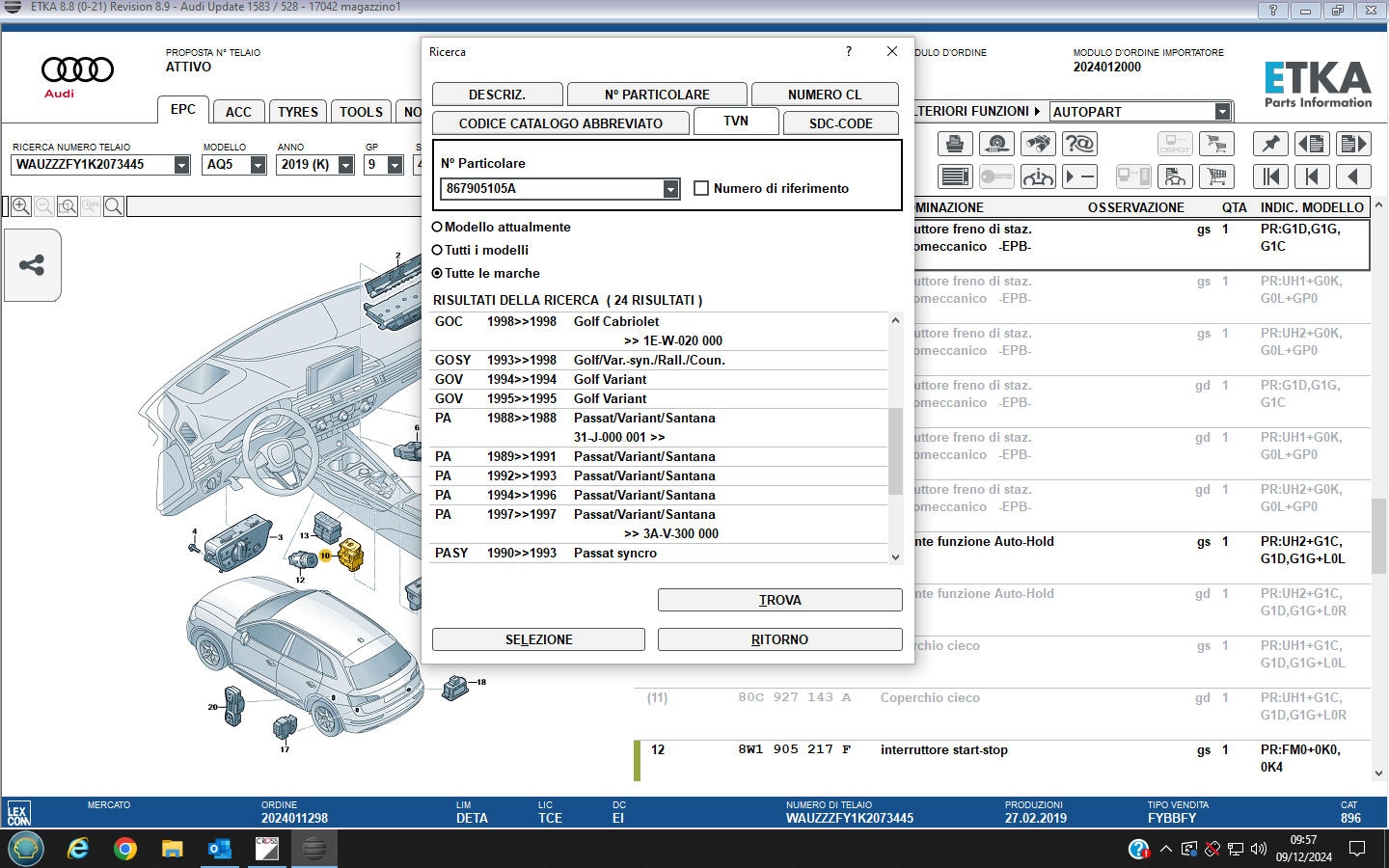Click the zoom-in magnifier icon
The height and width of the screenshot is (868, 1389).
[20, 206]
